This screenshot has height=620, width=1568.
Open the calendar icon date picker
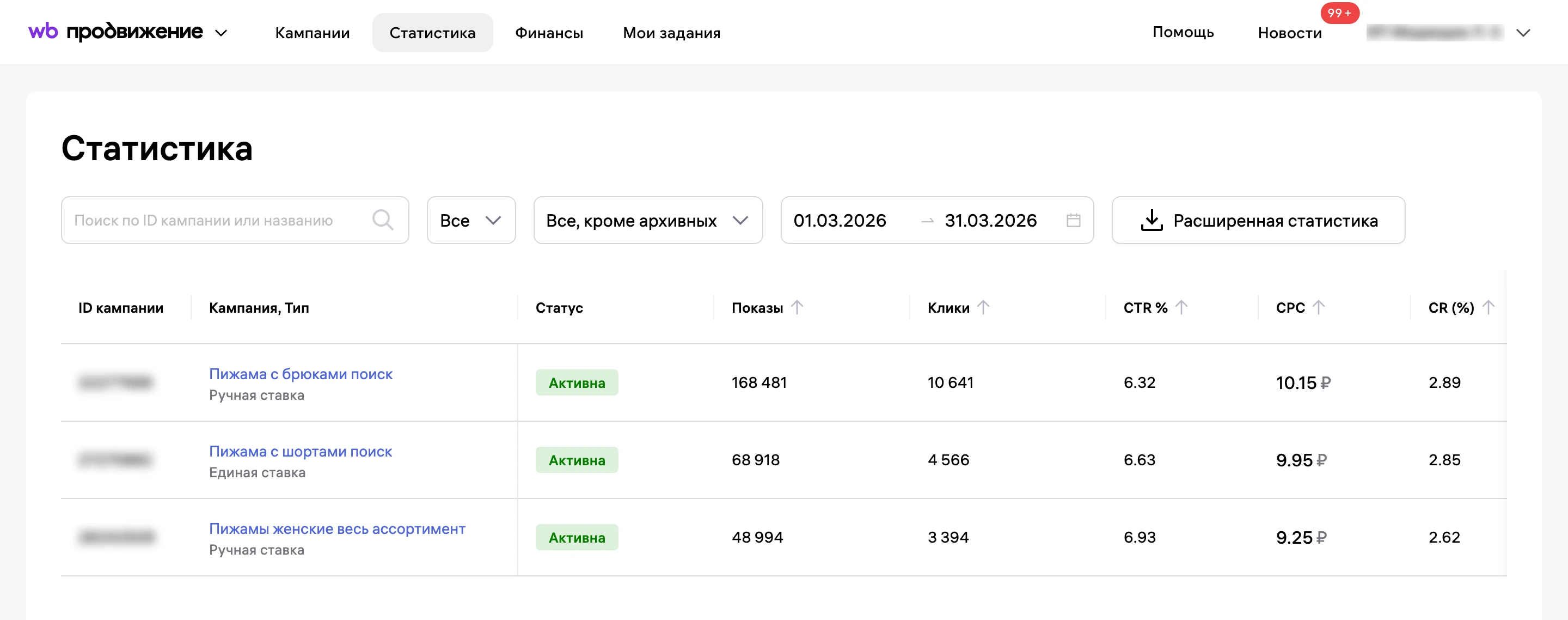1073,220
